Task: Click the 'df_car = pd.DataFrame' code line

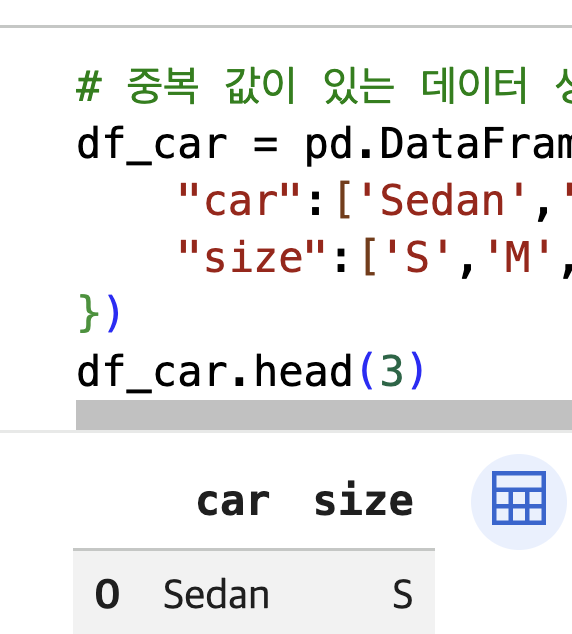Action: click(324, 144)
